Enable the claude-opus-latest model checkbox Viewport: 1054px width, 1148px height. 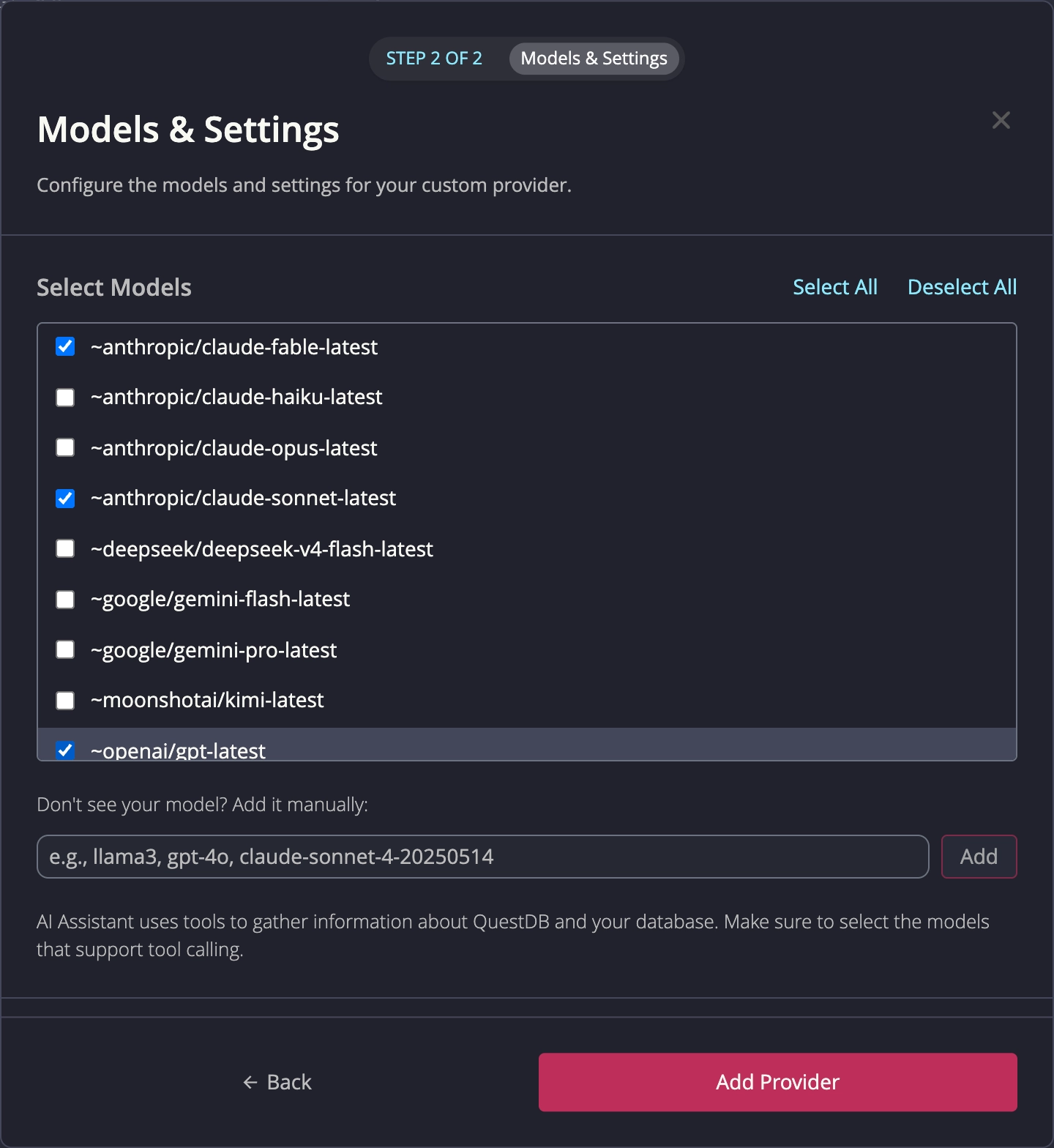point(65,447)
